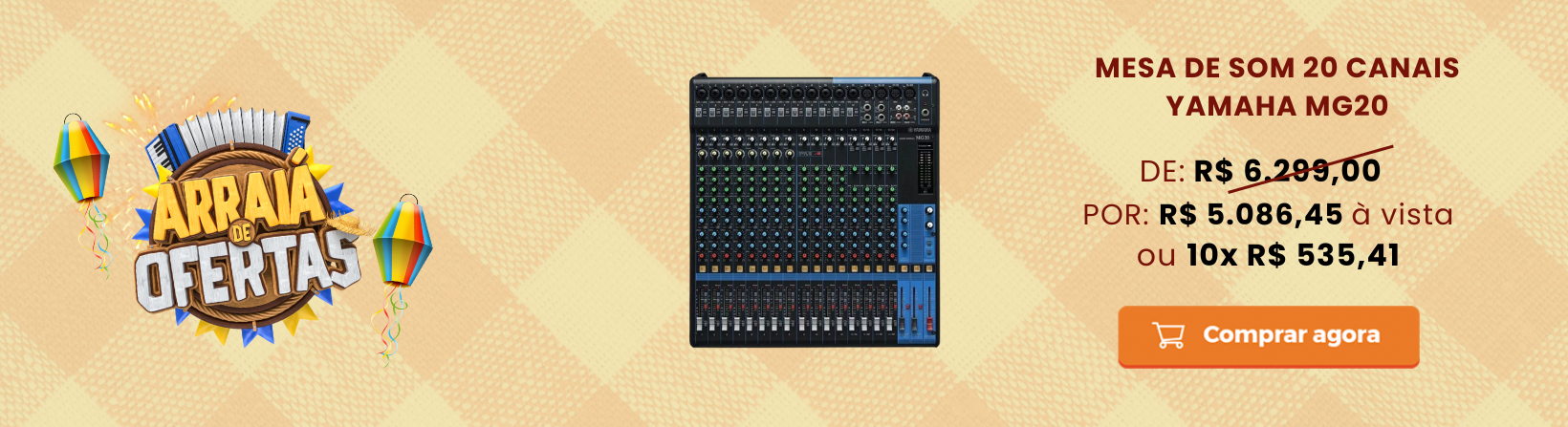Click the installment text 10x R$ 535,41
Viewport: 1568px width, 427px height.
coord(1293,255)
